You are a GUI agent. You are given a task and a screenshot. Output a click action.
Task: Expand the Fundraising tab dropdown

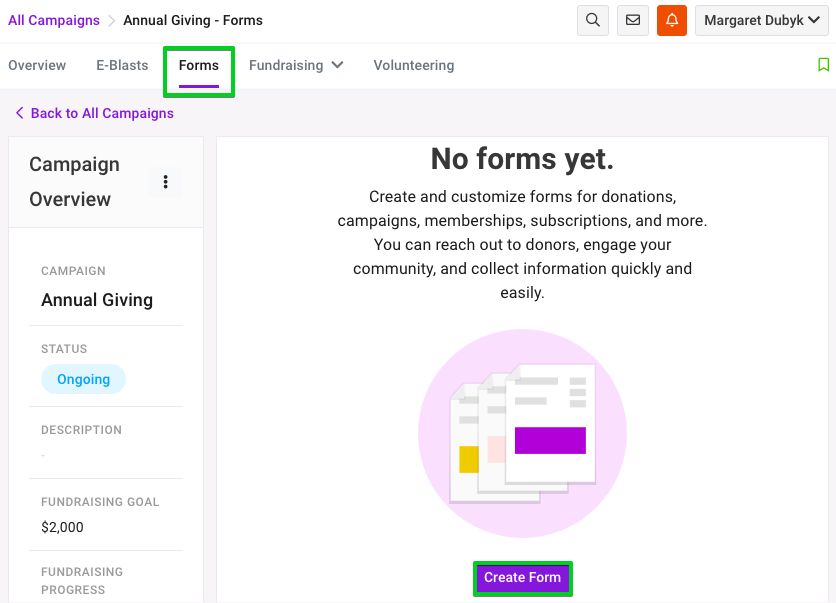pyautogui.click(x=296, y=65)
